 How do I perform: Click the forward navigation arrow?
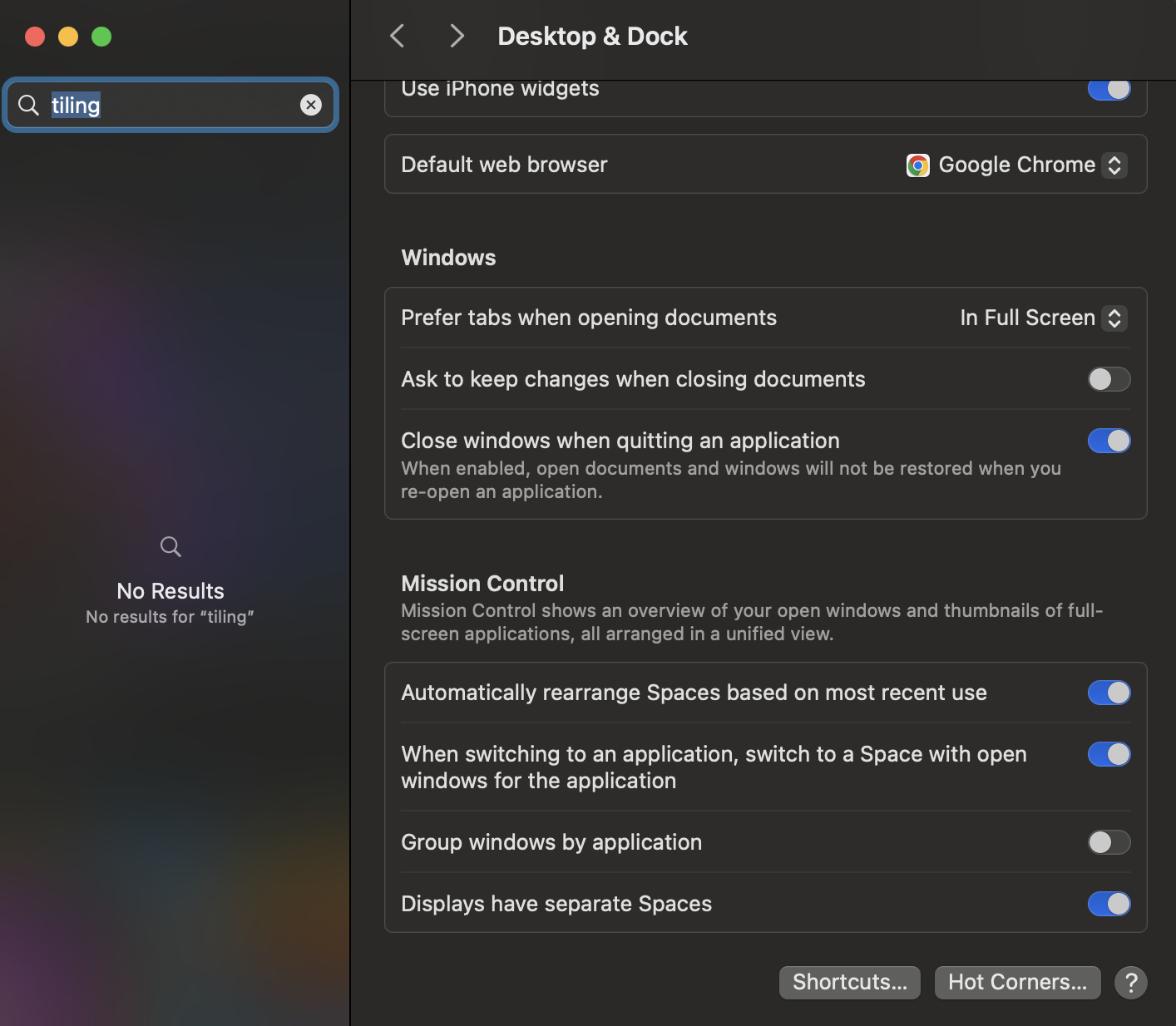point(457,36)
